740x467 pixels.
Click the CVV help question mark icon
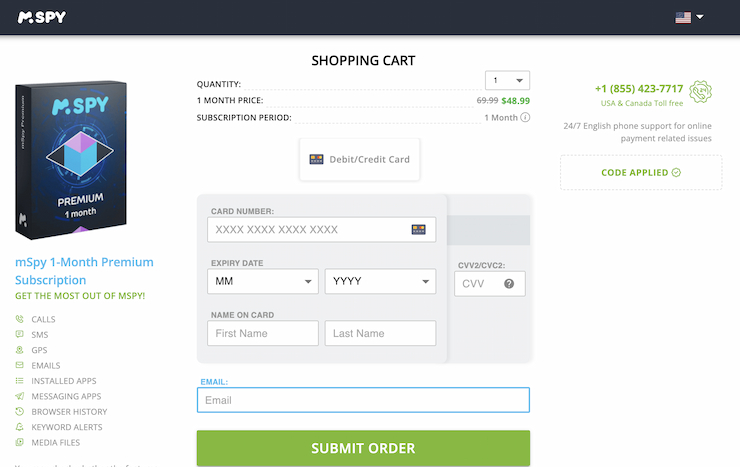(x=509, y=284)
